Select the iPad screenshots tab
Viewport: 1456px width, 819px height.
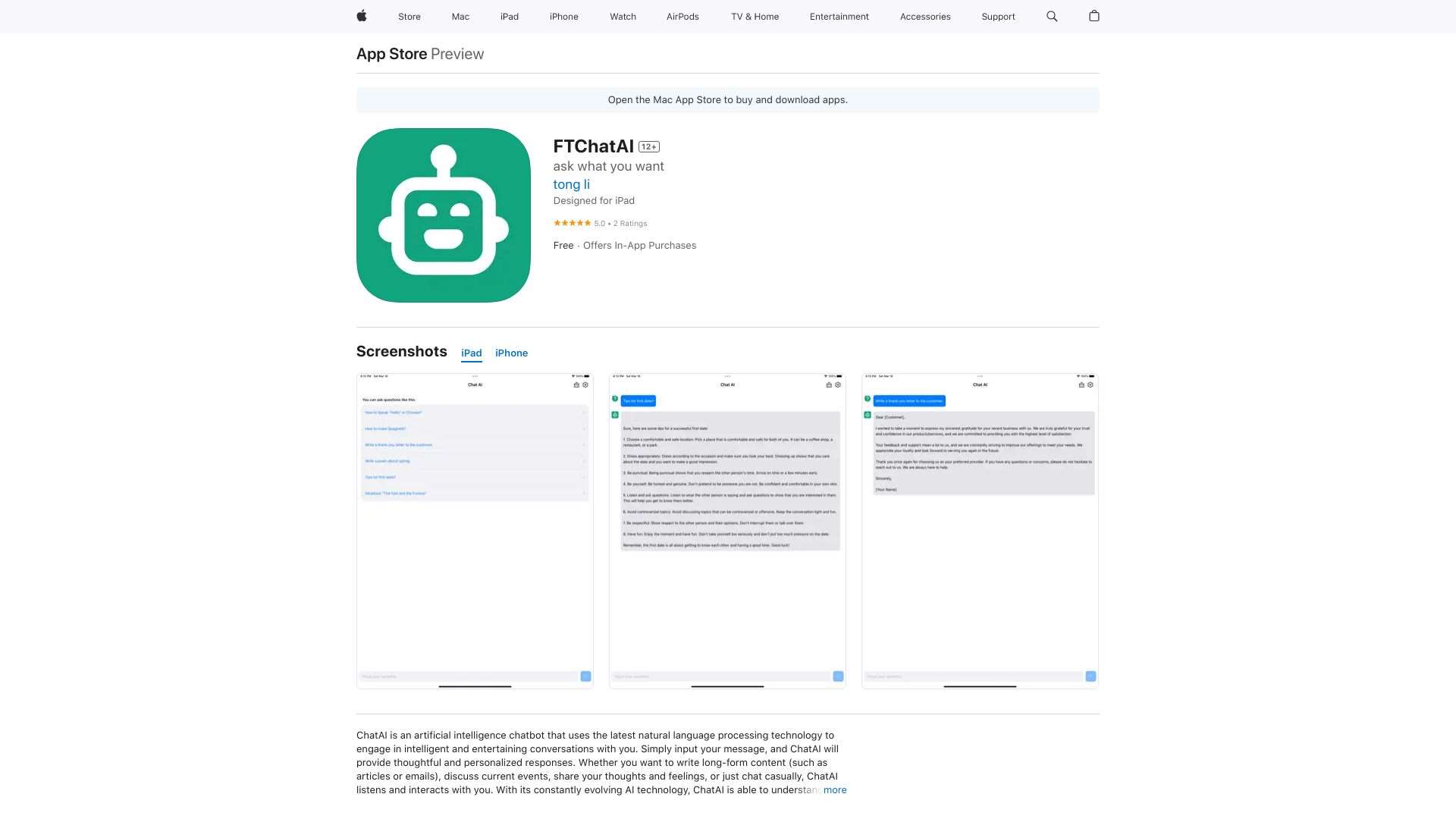471,353
